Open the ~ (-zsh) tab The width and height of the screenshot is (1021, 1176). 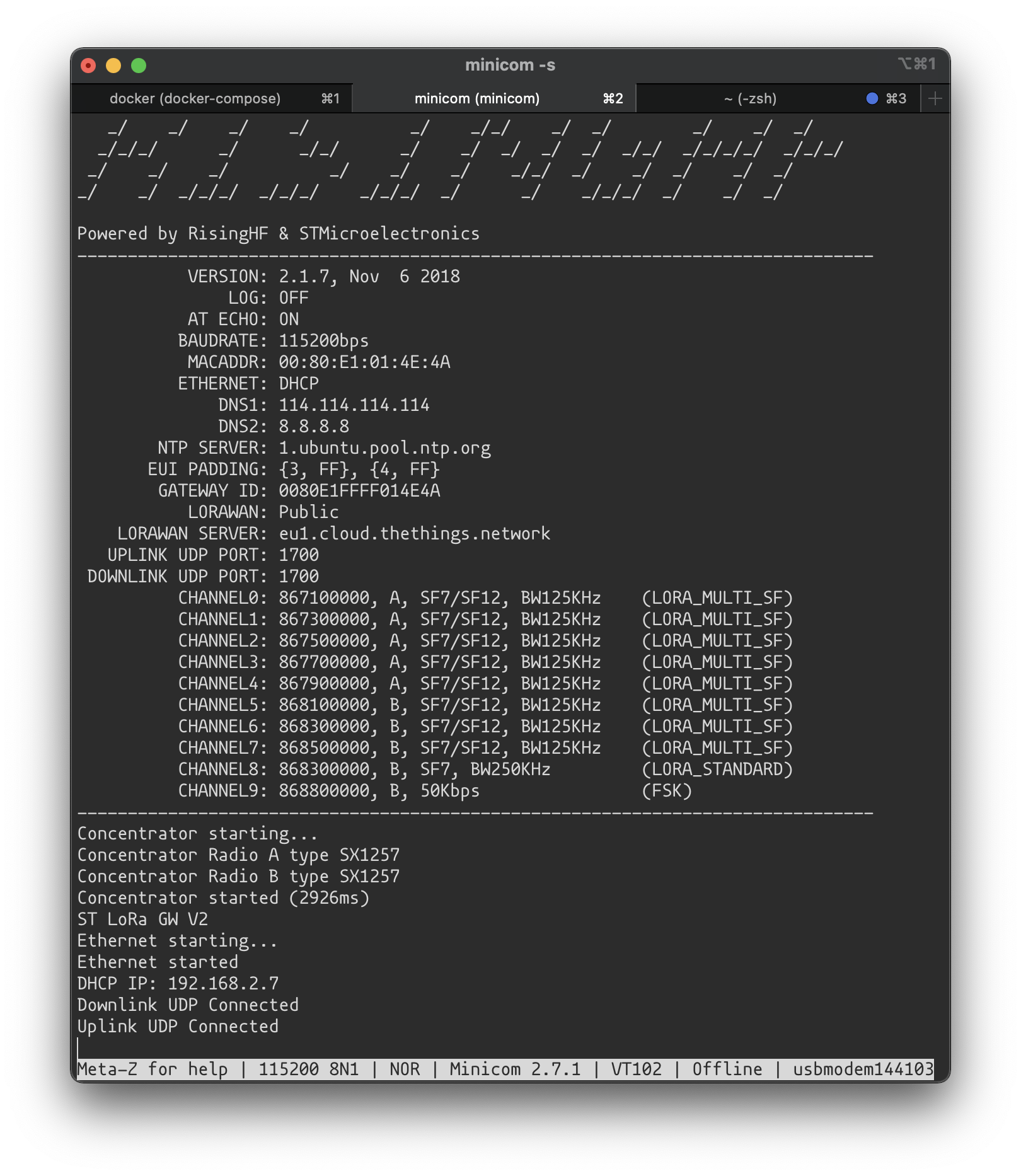(x=778, y=98)
